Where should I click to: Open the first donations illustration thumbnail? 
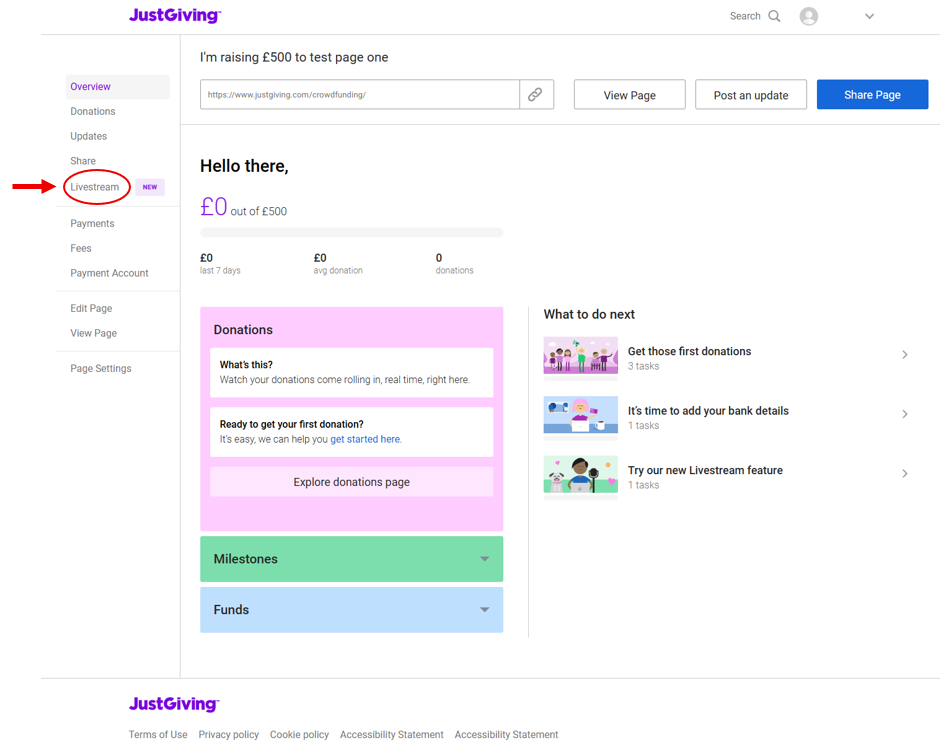click(580, 357)
